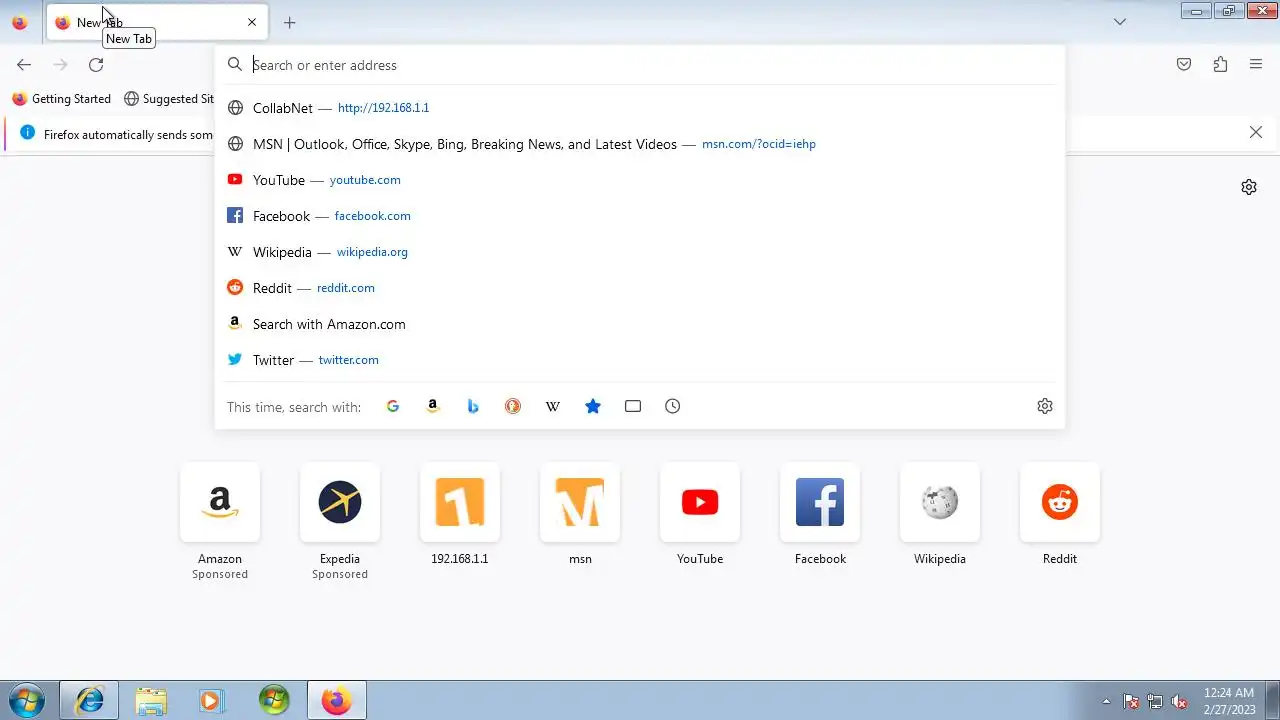Open the Windows Start menu

click(x=27, y=701)
